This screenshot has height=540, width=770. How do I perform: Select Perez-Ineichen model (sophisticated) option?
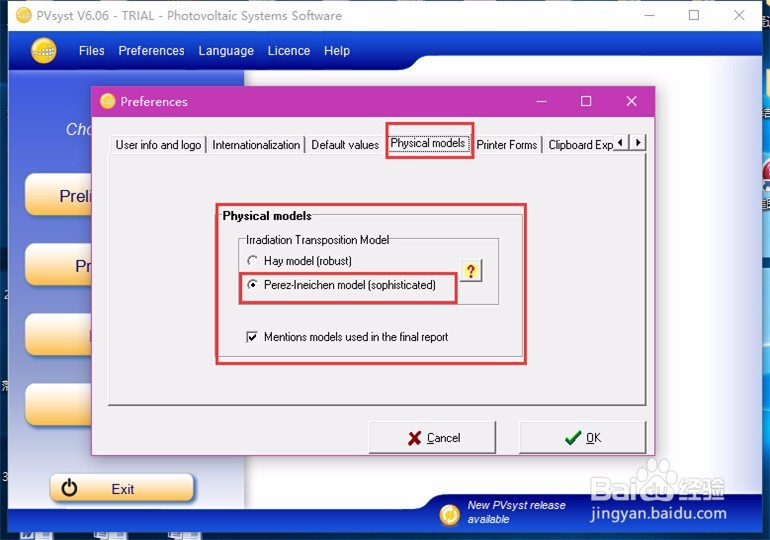tap(342, 285)
